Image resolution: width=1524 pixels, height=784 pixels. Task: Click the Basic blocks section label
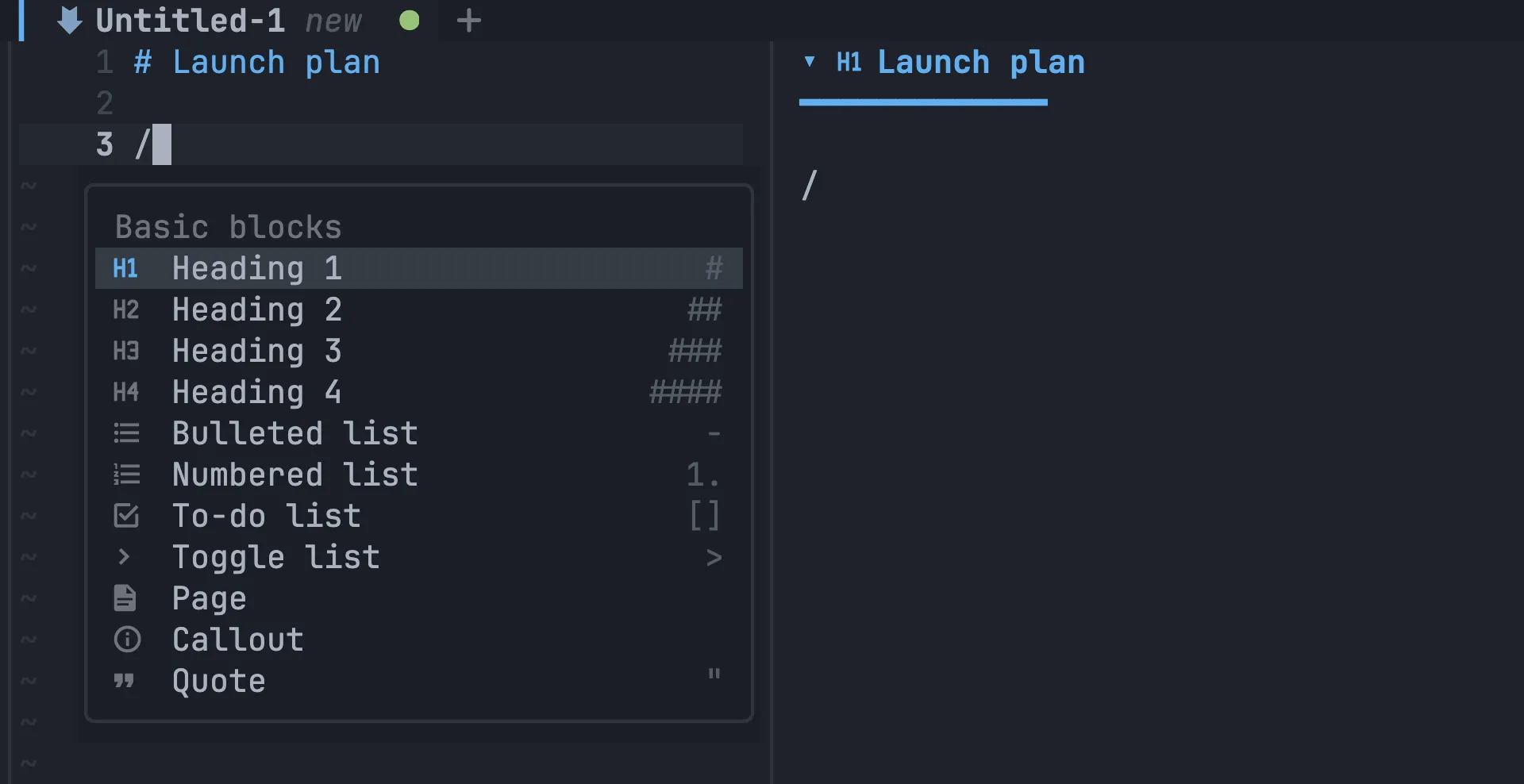229,227
